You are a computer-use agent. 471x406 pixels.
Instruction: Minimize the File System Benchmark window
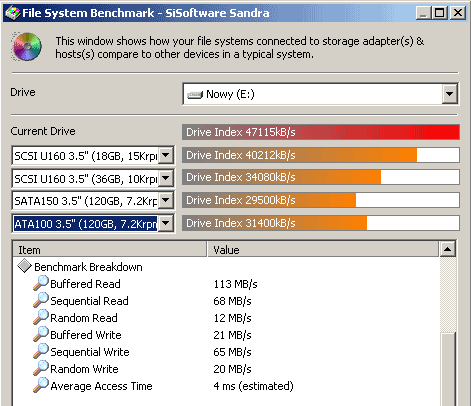coord(424,13)
